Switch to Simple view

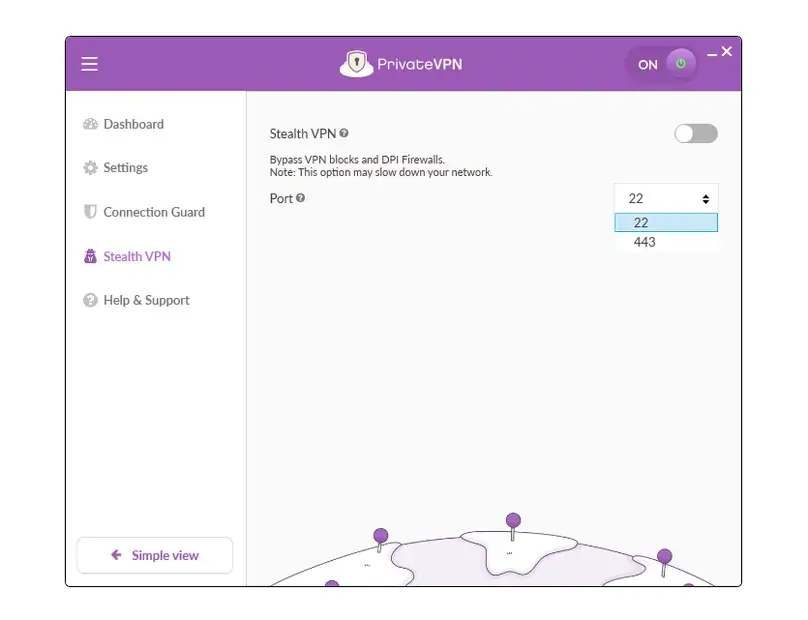155,555
